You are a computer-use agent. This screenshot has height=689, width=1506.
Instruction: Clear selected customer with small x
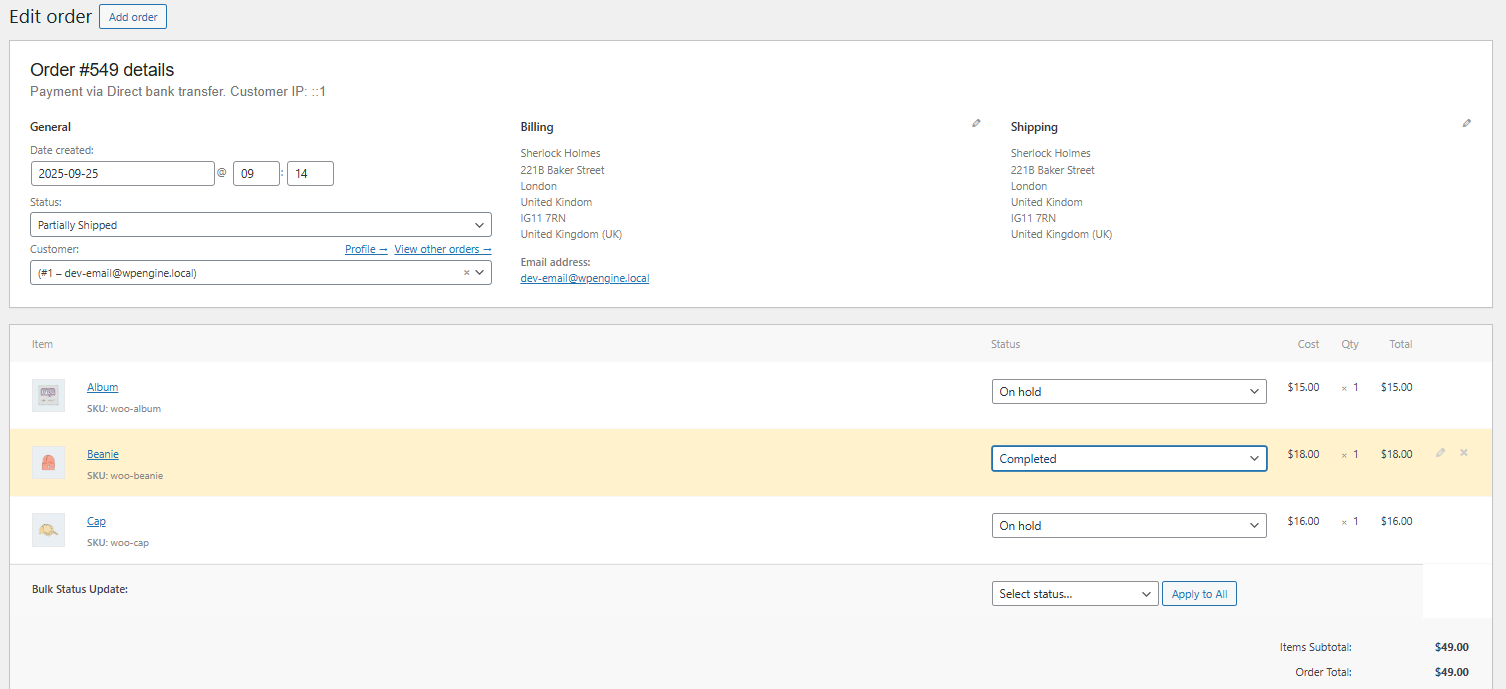click(x=466, y=273)
